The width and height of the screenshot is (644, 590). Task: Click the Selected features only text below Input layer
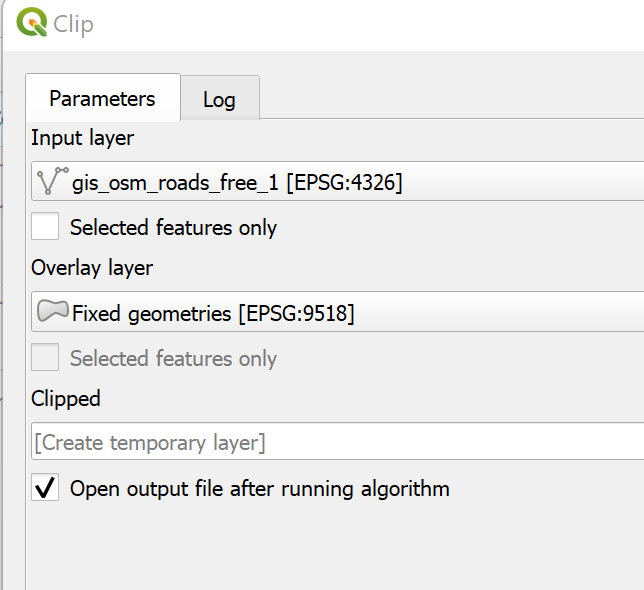[x=173, y=228]
